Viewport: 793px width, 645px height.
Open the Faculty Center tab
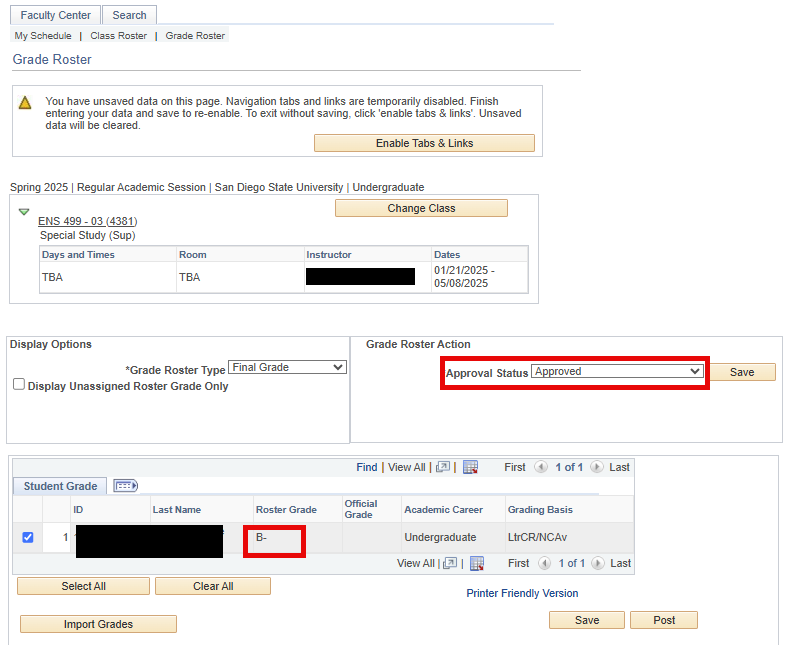[56, 15]
